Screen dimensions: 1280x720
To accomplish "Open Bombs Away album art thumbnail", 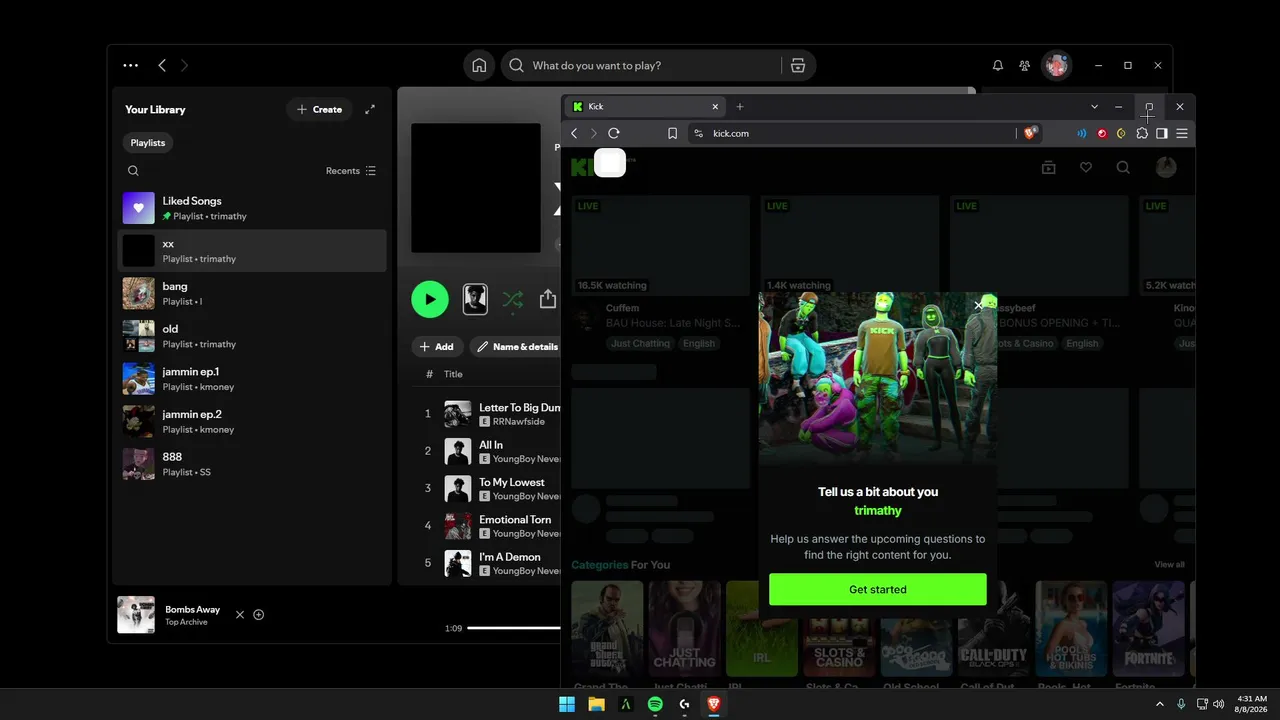I will (x=136, y=615).
